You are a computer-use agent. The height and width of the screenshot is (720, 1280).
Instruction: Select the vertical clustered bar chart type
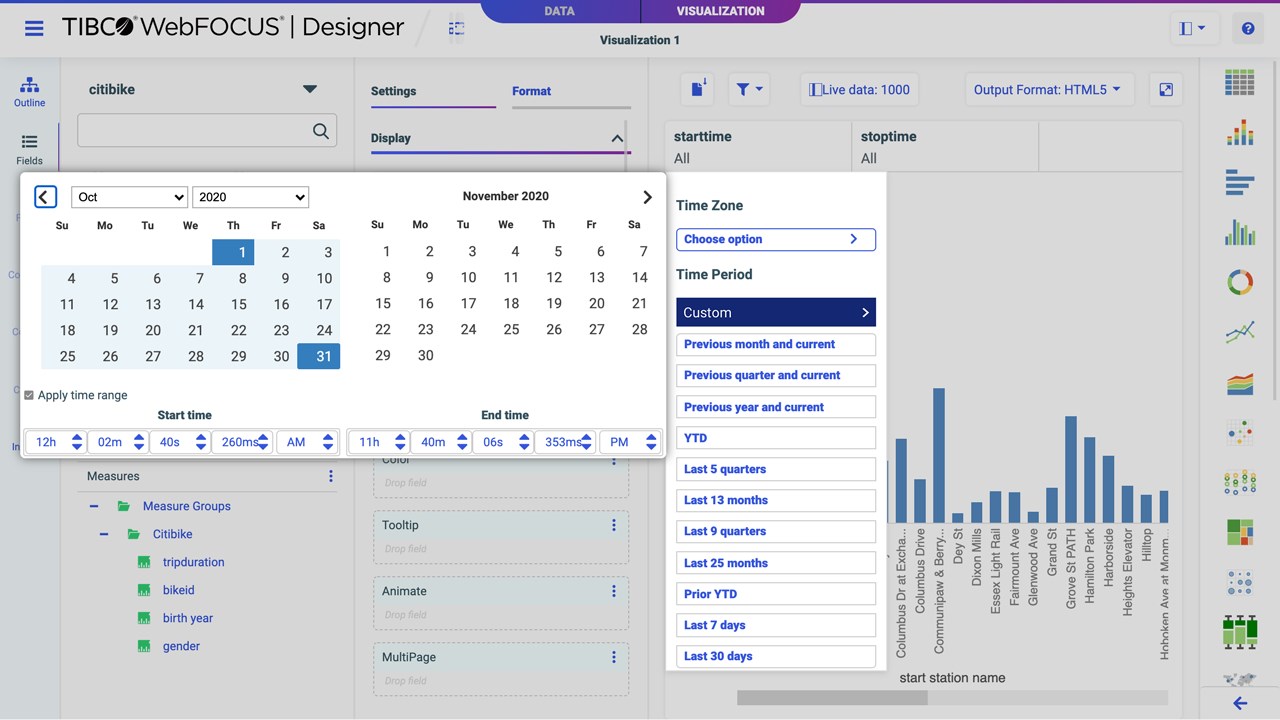pos(1240,232)
